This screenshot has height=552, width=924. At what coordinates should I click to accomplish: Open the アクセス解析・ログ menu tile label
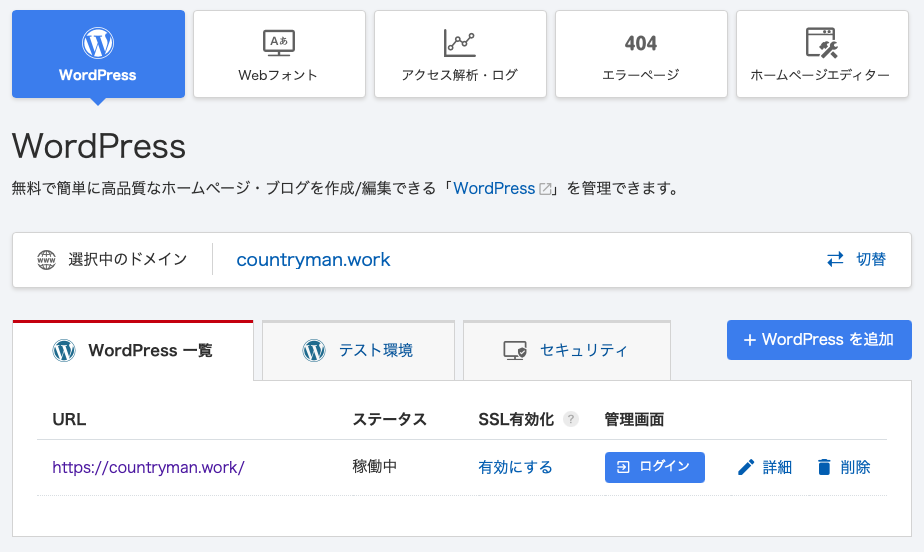coord(460,75)
